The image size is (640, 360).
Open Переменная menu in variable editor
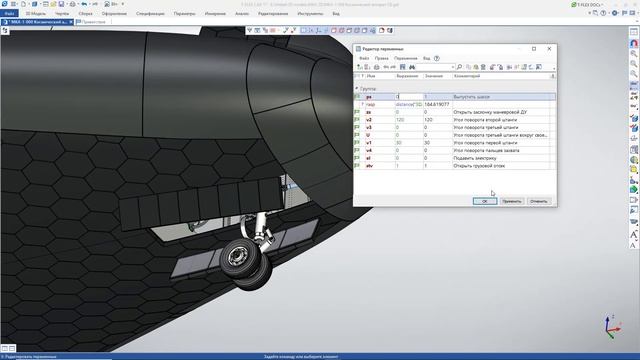point(406,58)
